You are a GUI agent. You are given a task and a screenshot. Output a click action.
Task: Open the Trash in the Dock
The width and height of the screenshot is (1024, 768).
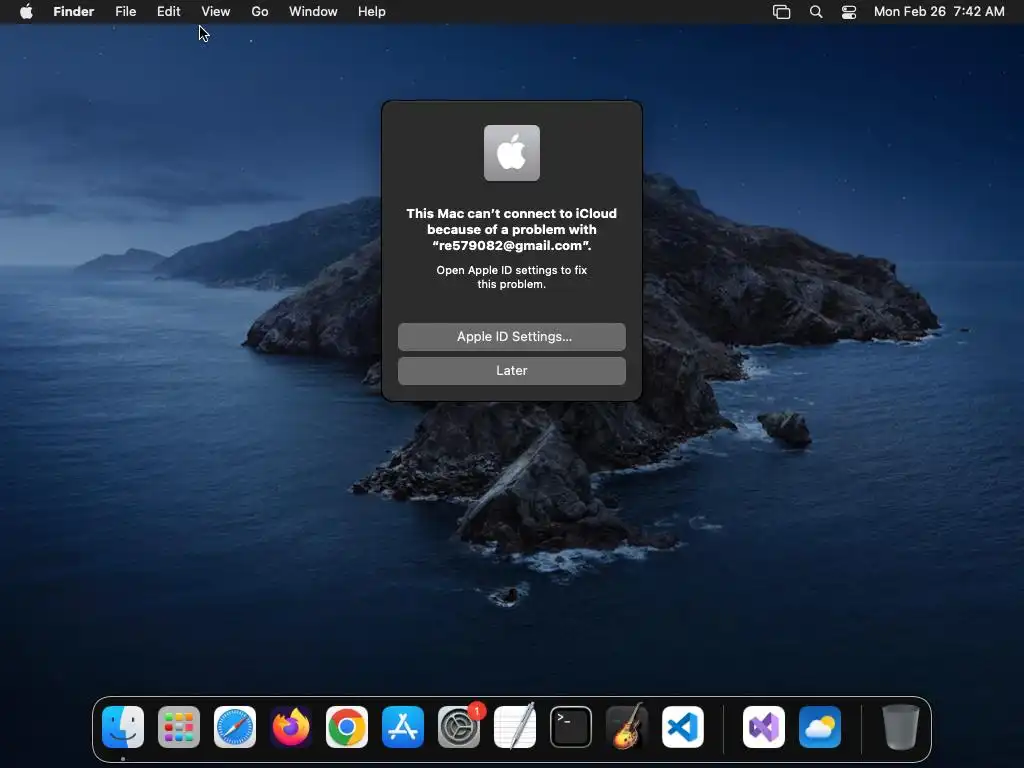point(901,727)
